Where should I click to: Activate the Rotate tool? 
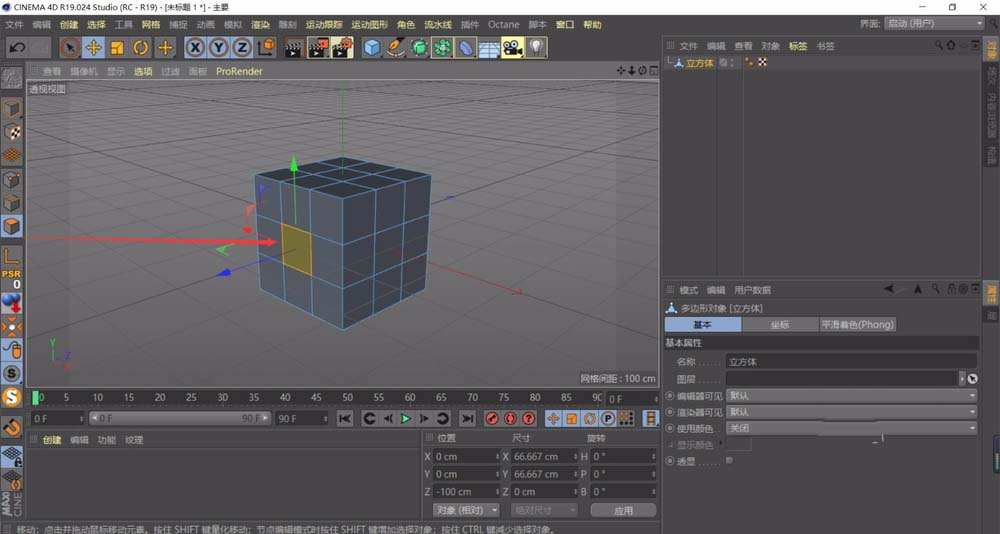(141, 48)
